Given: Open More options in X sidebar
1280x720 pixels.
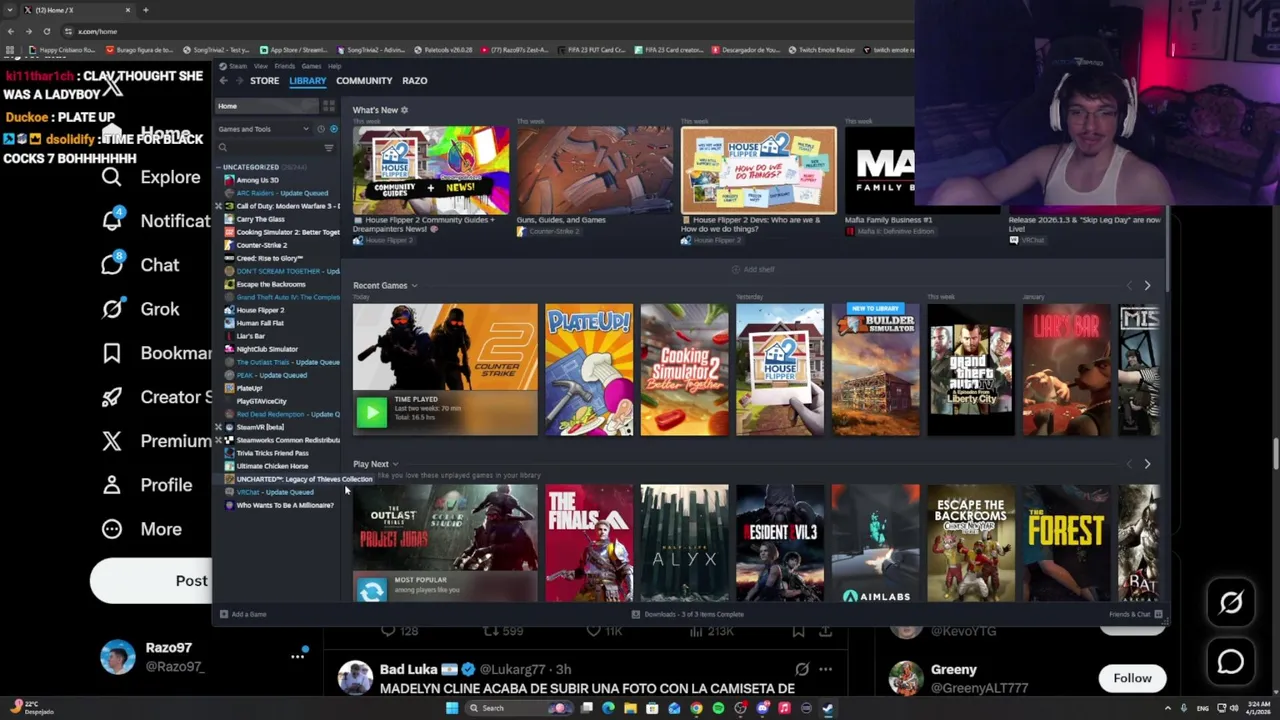Looking at the screenshot, I should (x=141, y=529).
